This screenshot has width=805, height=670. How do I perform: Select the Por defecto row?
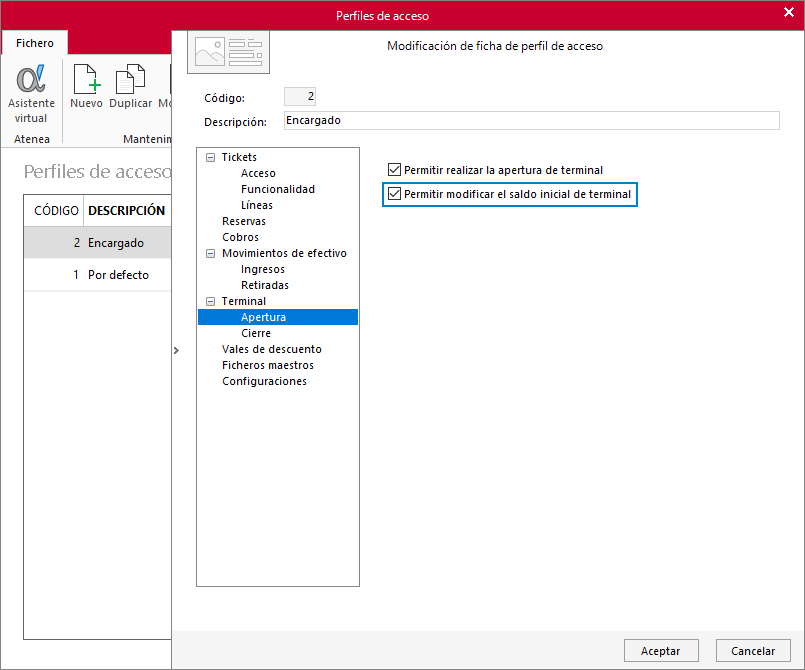[x=98, y=275]
